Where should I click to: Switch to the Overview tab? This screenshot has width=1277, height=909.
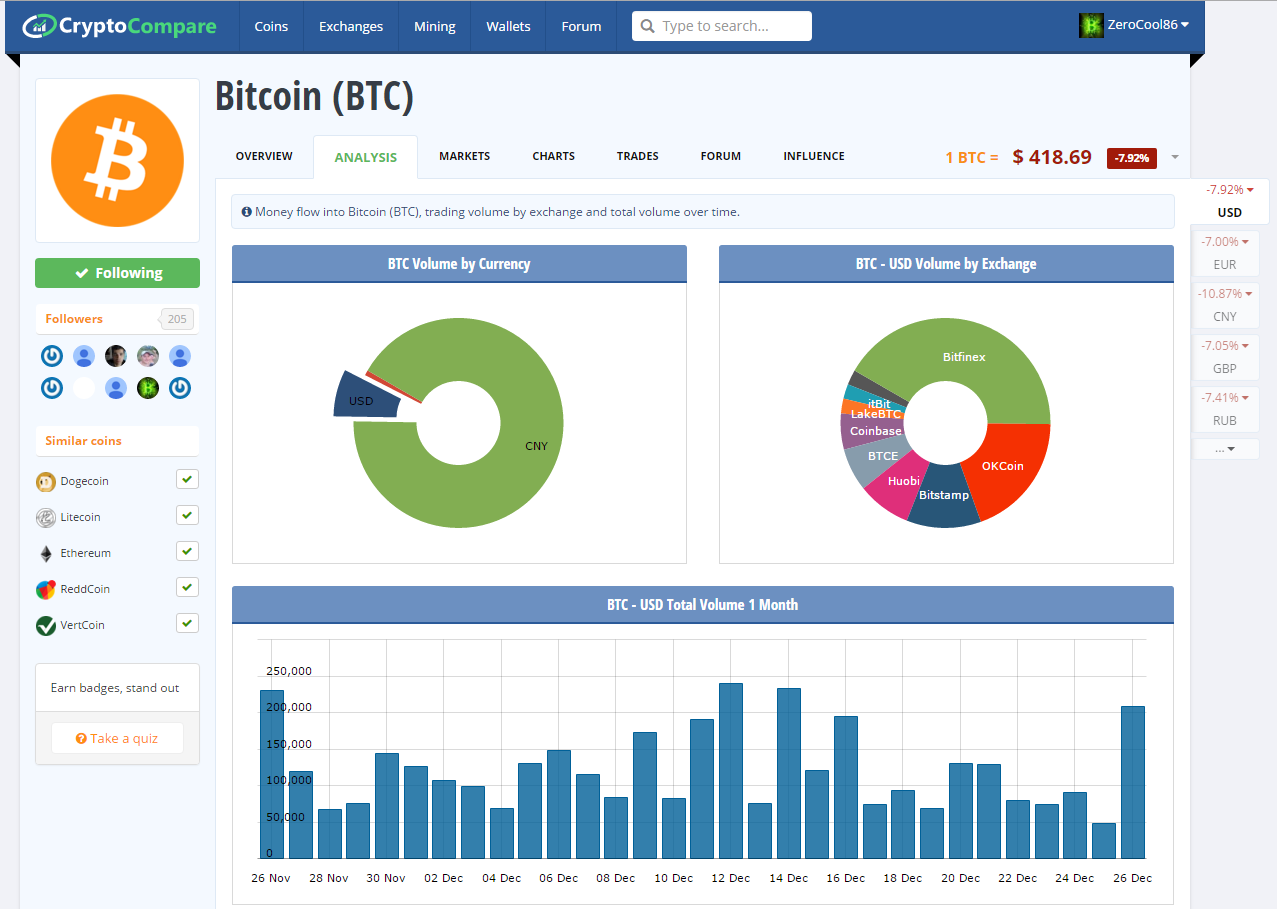pos(264,157)
